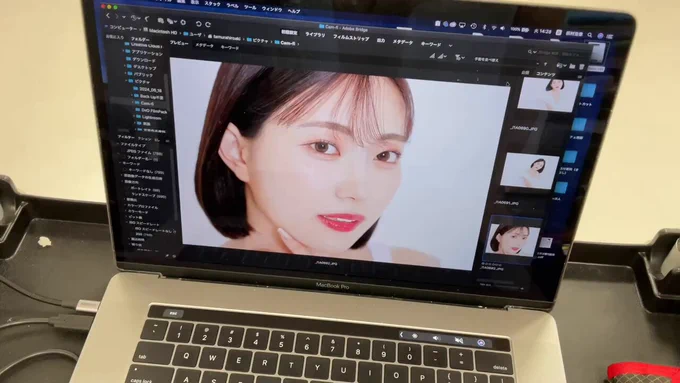
Task: Select thumbnail _FIA0690.JPG in content panel
Action: pos(548,94)
